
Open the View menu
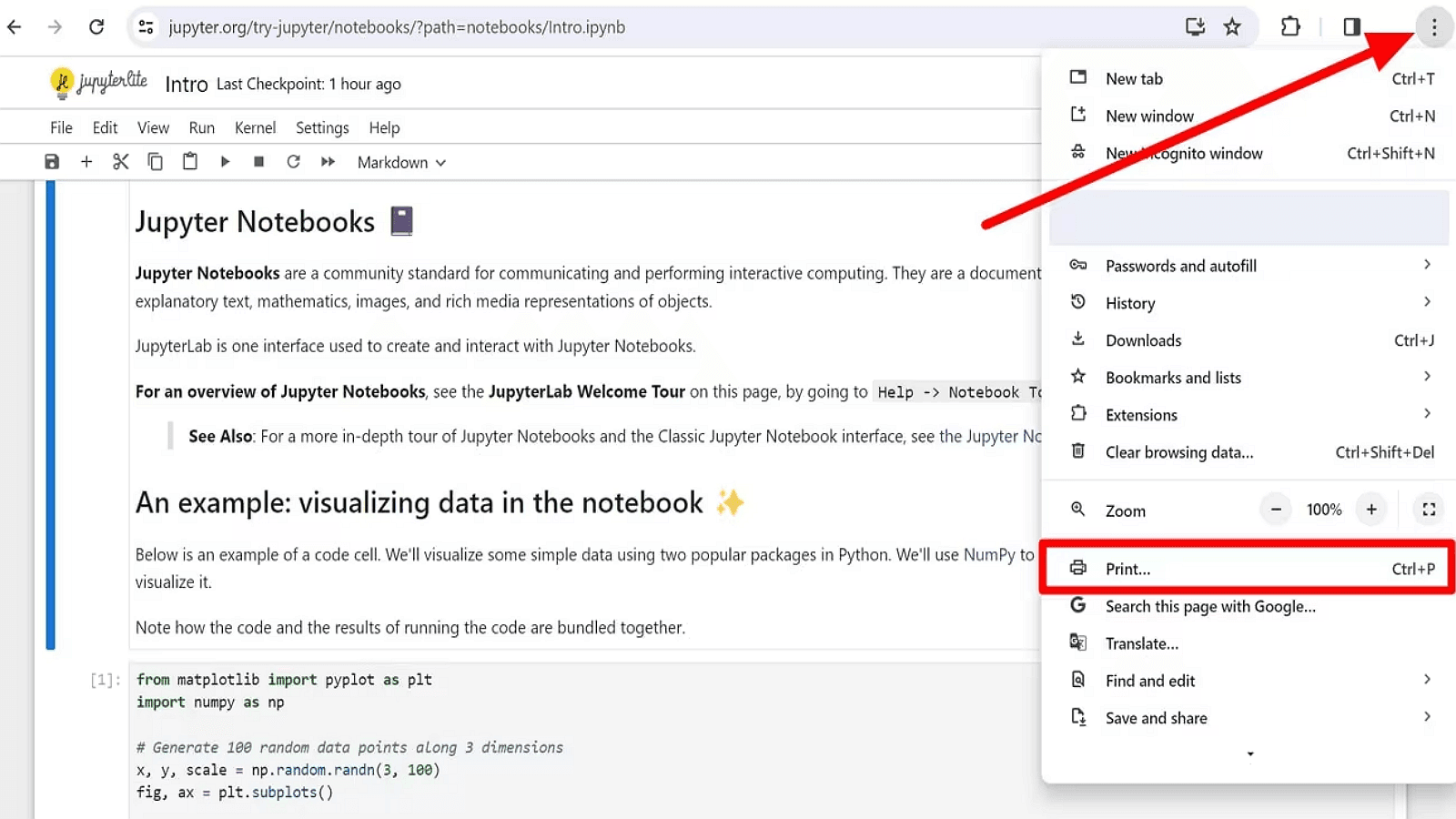[x=153, y=128]
